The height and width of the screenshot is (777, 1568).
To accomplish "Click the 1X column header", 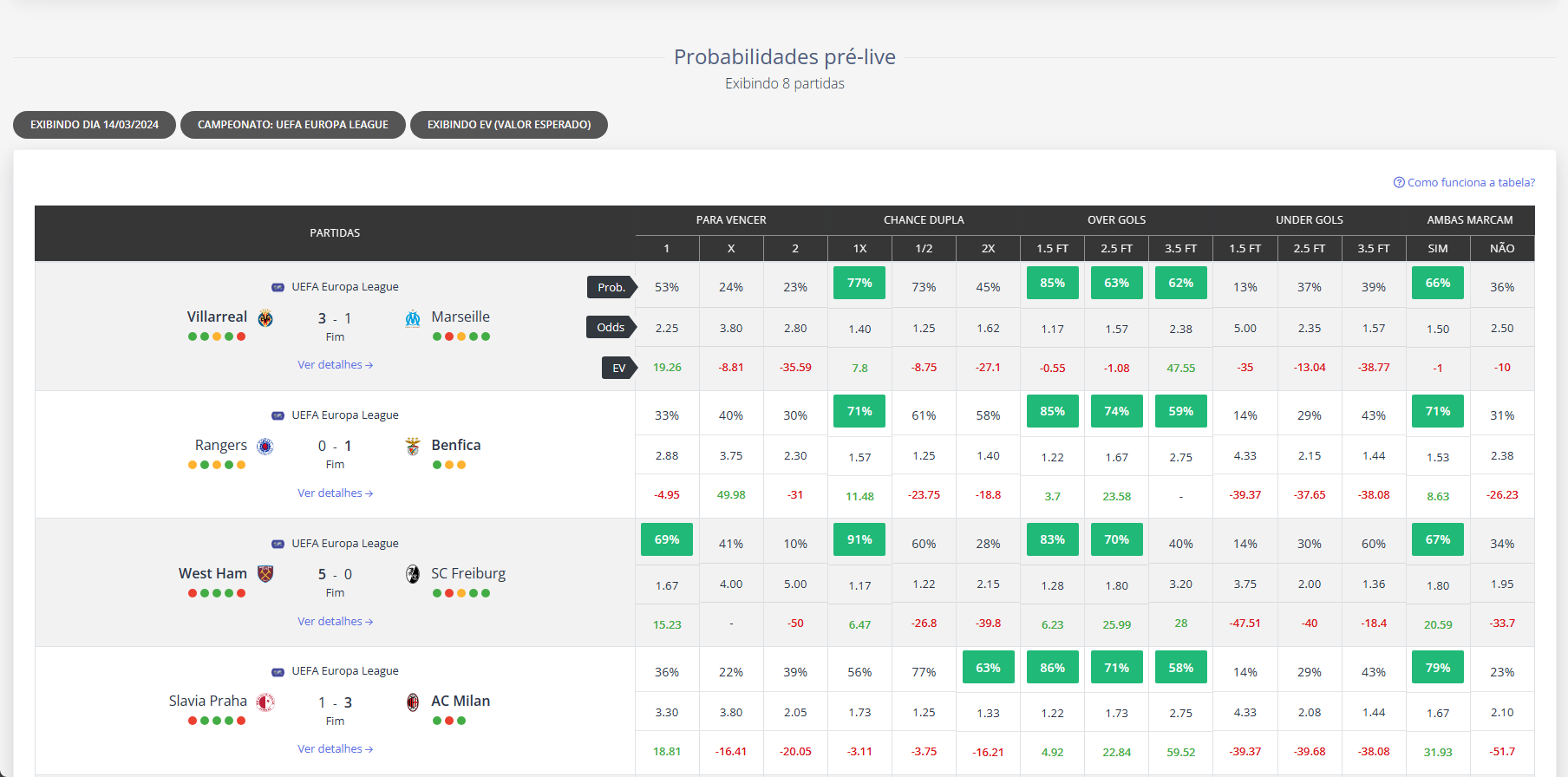I will click(859, 249).
